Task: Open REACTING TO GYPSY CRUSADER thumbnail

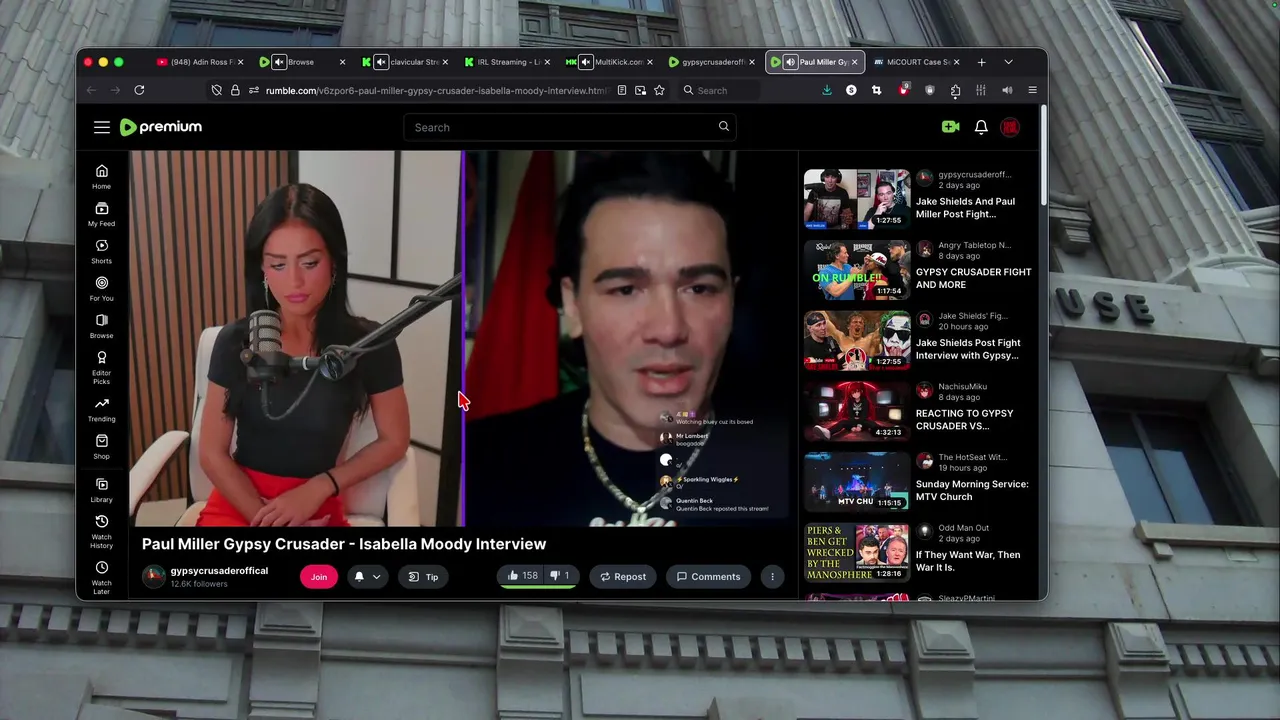Action: point(857,411)
